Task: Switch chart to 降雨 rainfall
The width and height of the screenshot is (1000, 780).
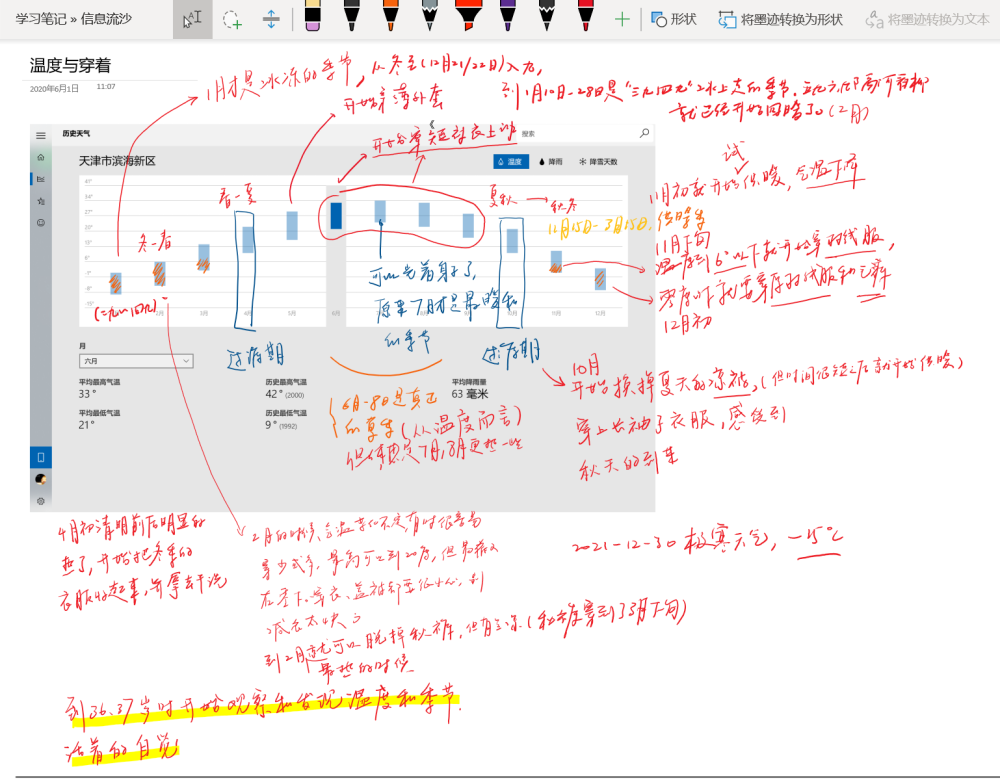Action: coord(550,162)
